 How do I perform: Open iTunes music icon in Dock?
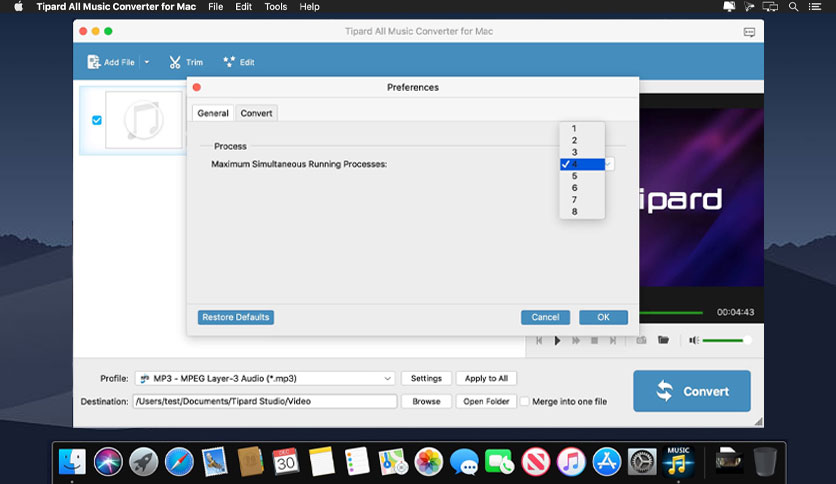pyautogui.click(x=571, y=462)
